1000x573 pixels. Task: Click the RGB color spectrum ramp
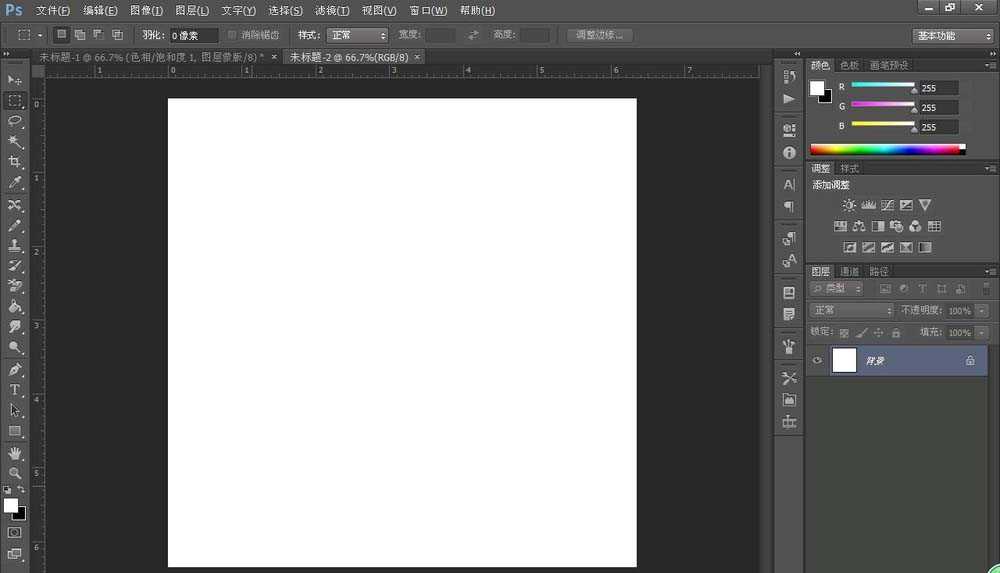point(886,150)
